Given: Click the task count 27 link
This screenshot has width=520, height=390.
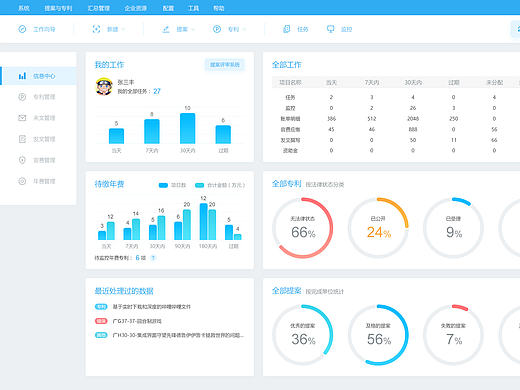Looking at the screenshot, I should pos(157,91).
